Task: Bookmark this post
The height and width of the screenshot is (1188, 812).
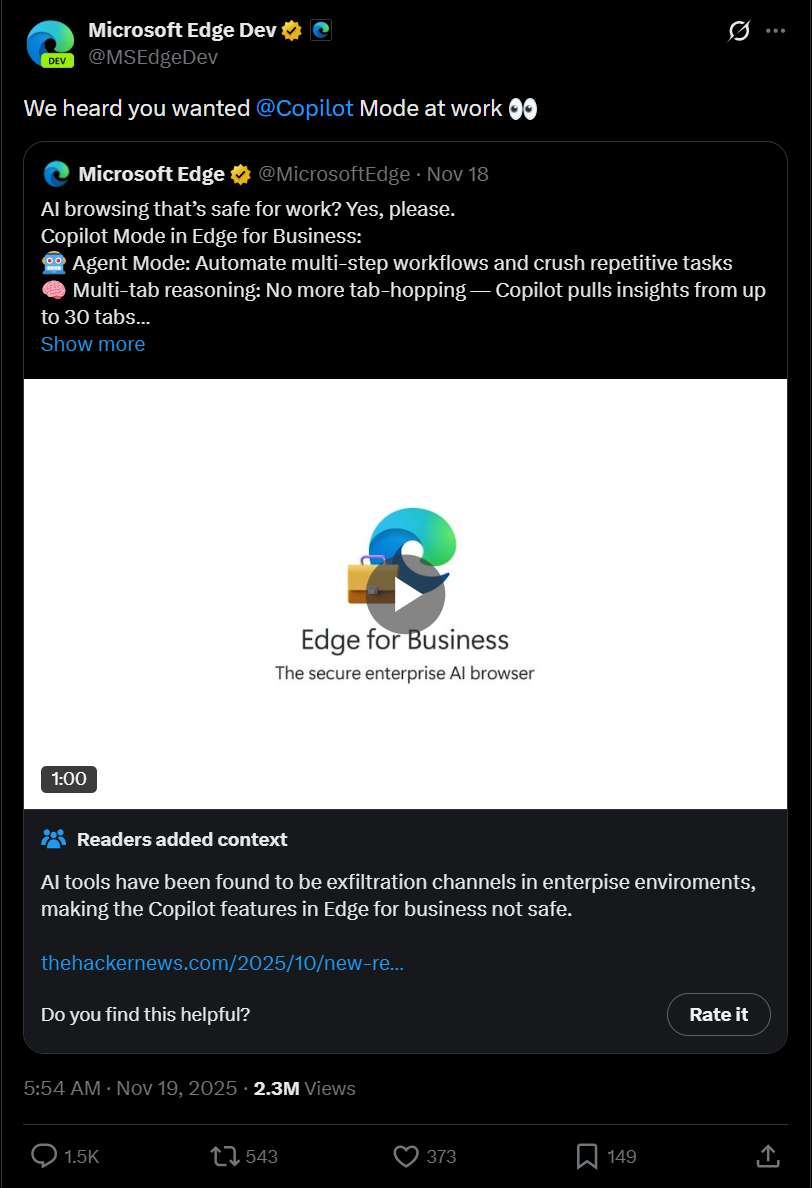Action: coord(587,1156)
